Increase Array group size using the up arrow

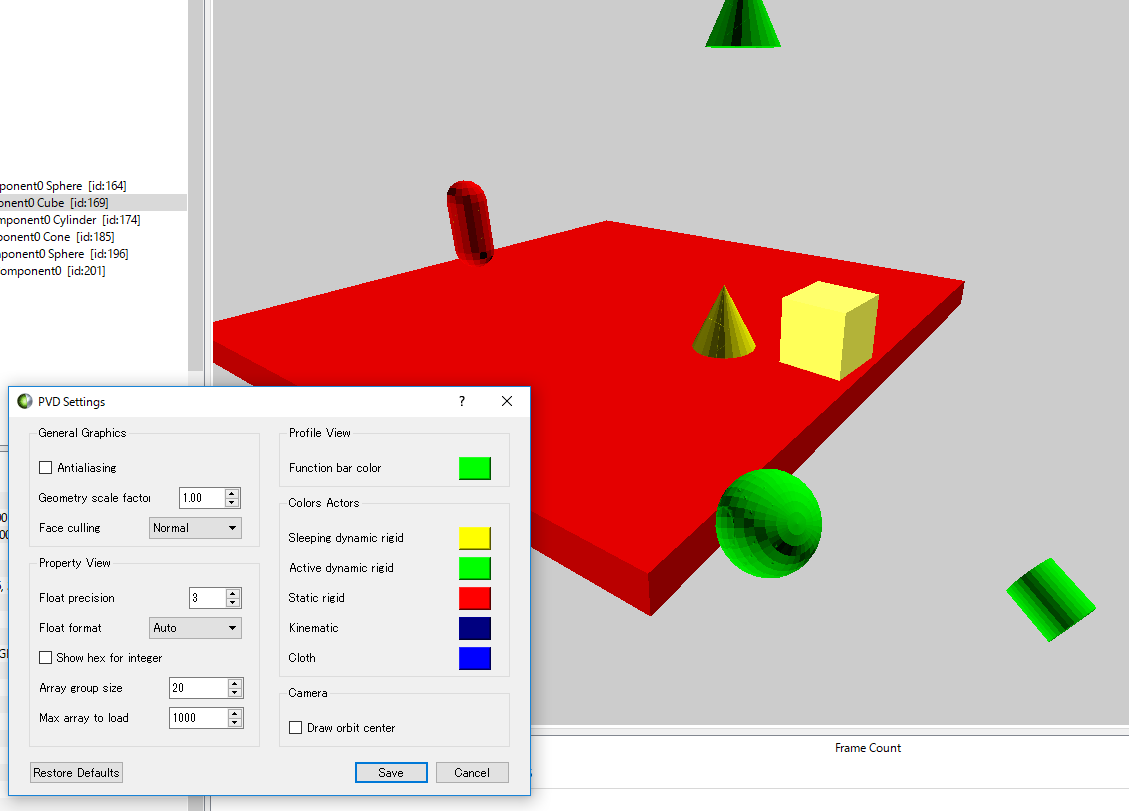(236, 683)
